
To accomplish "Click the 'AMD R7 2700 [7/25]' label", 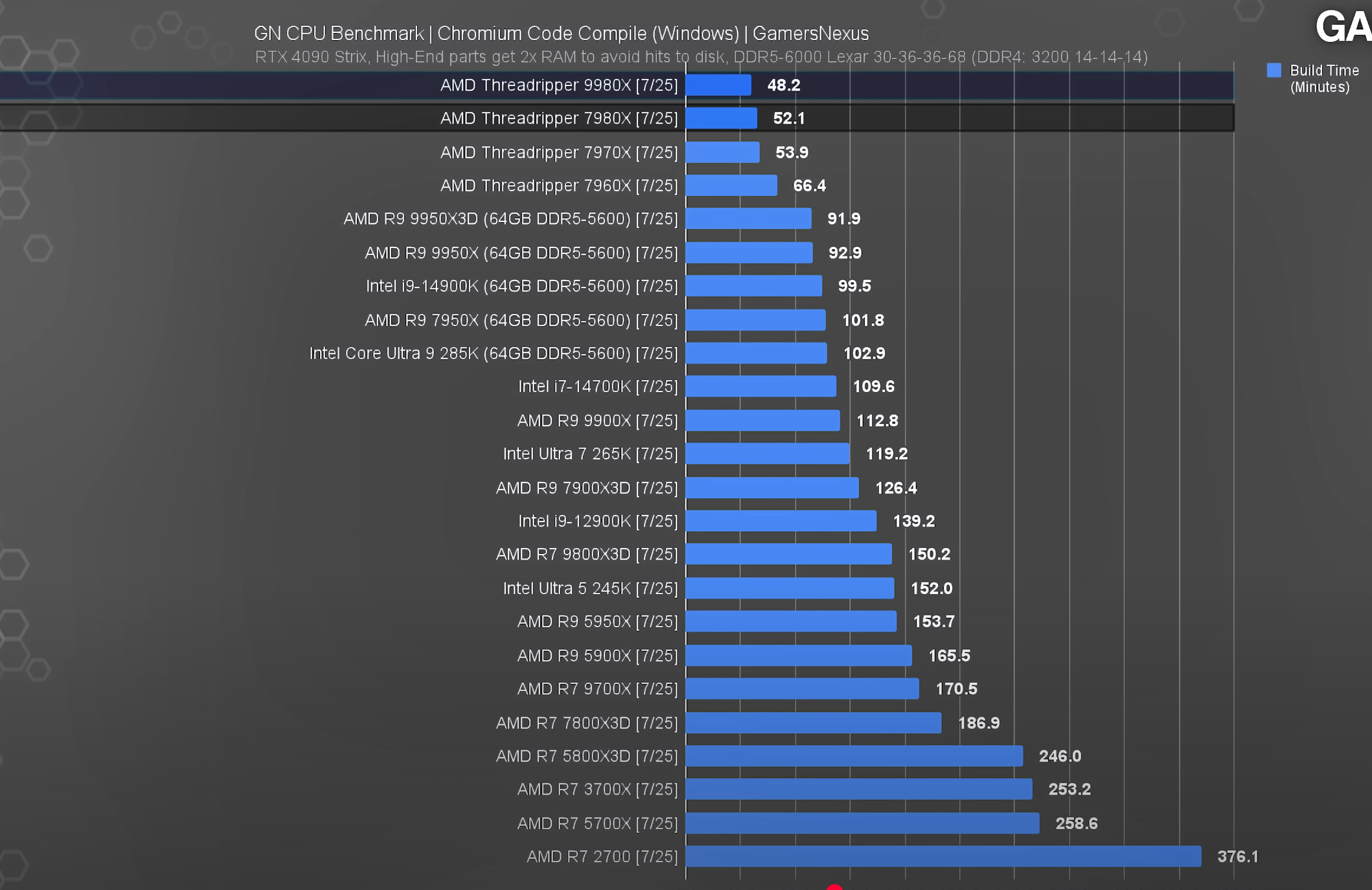I will click(x=602, y=856).
